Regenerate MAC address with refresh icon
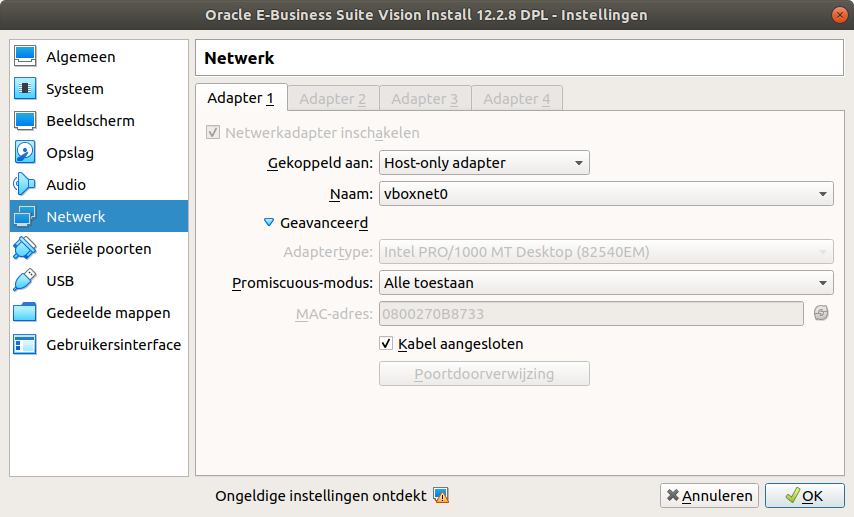The height and width of the screenshot is (517, 854). point(821,314)
